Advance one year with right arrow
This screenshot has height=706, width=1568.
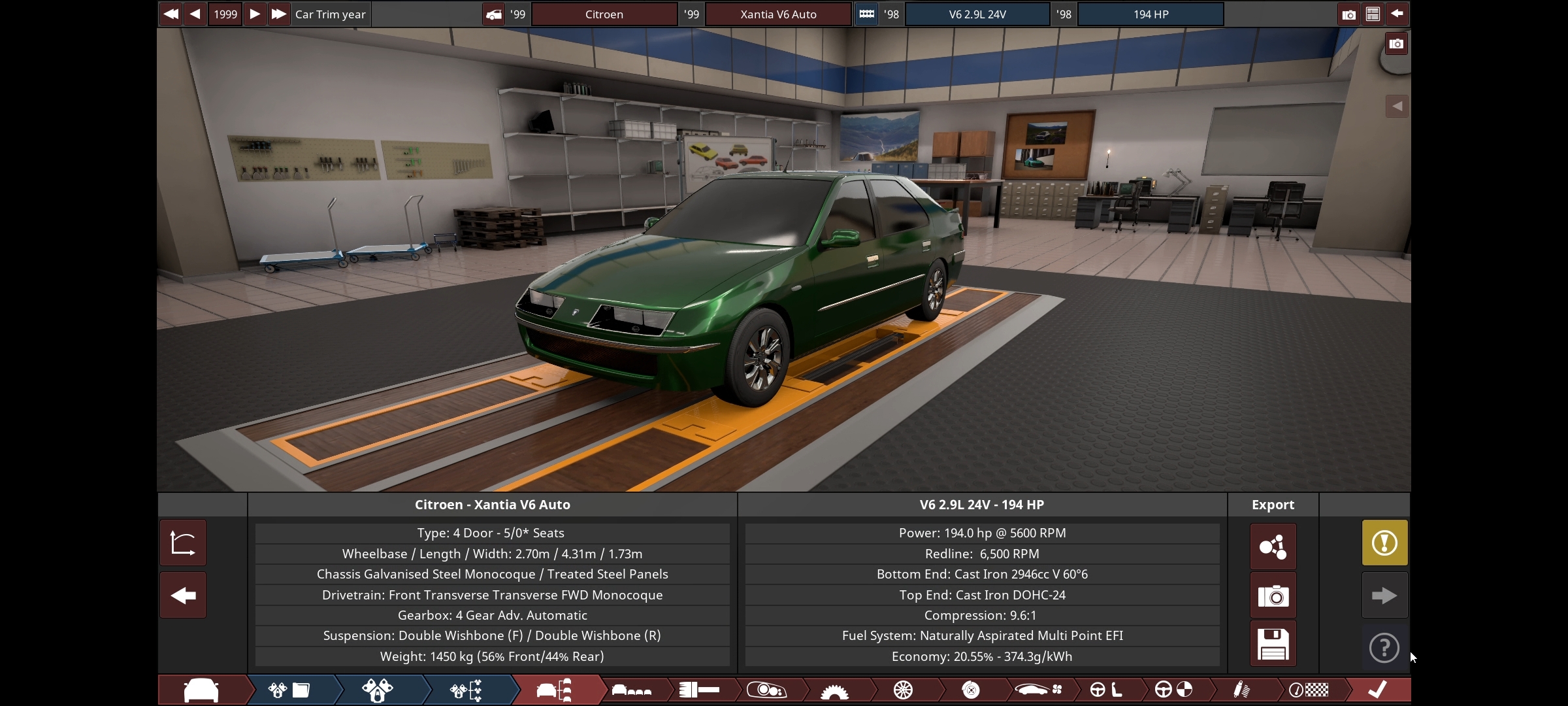pos(255,14)
